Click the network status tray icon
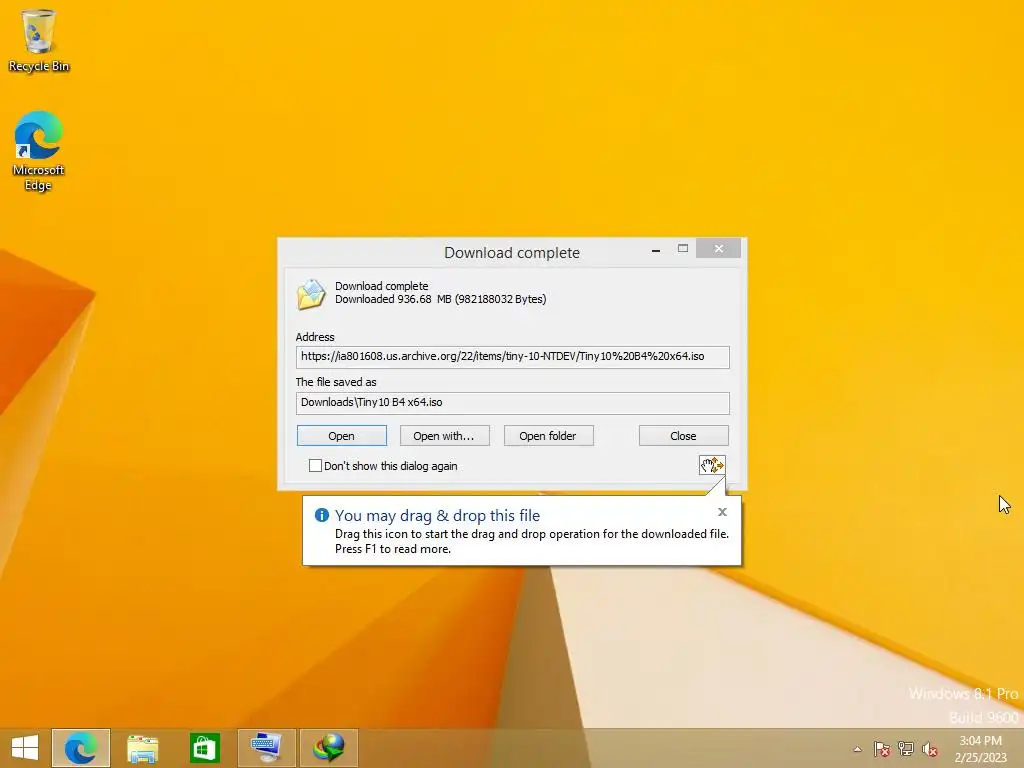This screenshot has height=768, width=1024. pos(906,749)
